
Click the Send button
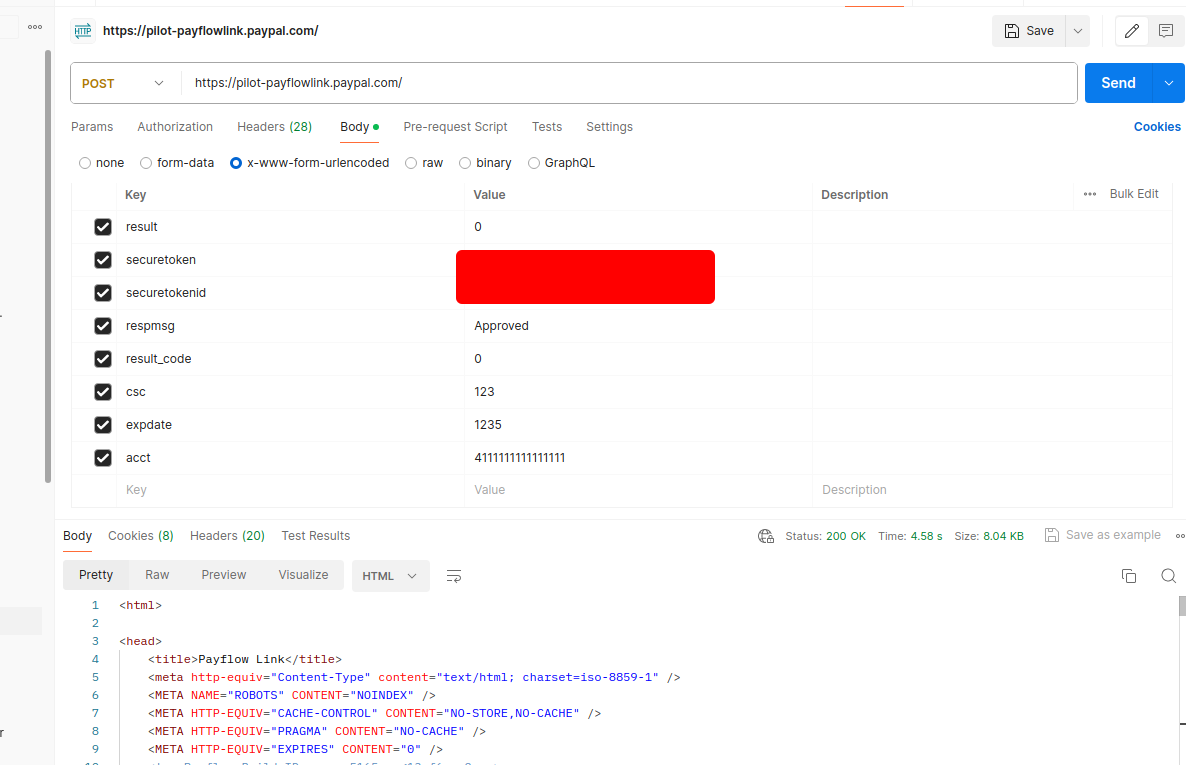tap(1118, 84)
